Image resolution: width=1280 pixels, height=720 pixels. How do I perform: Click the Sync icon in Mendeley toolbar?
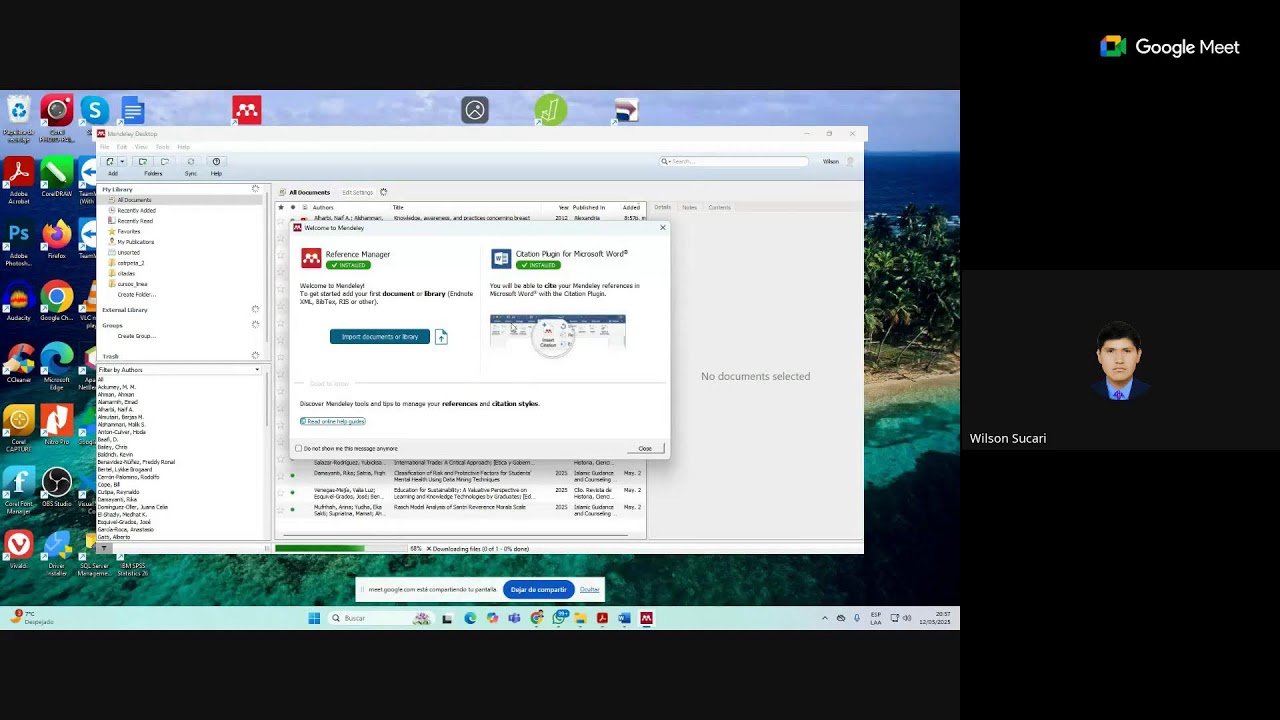[x=190, y=161]
